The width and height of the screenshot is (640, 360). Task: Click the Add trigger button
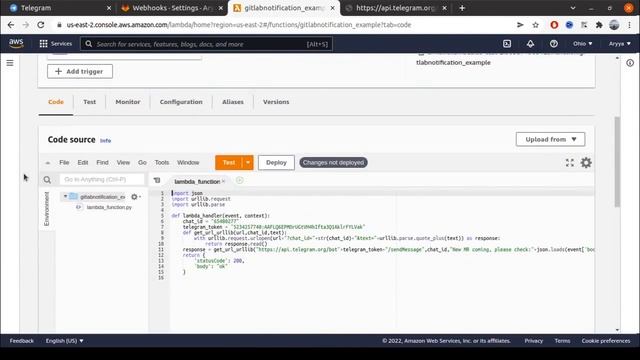coord(80,71)
